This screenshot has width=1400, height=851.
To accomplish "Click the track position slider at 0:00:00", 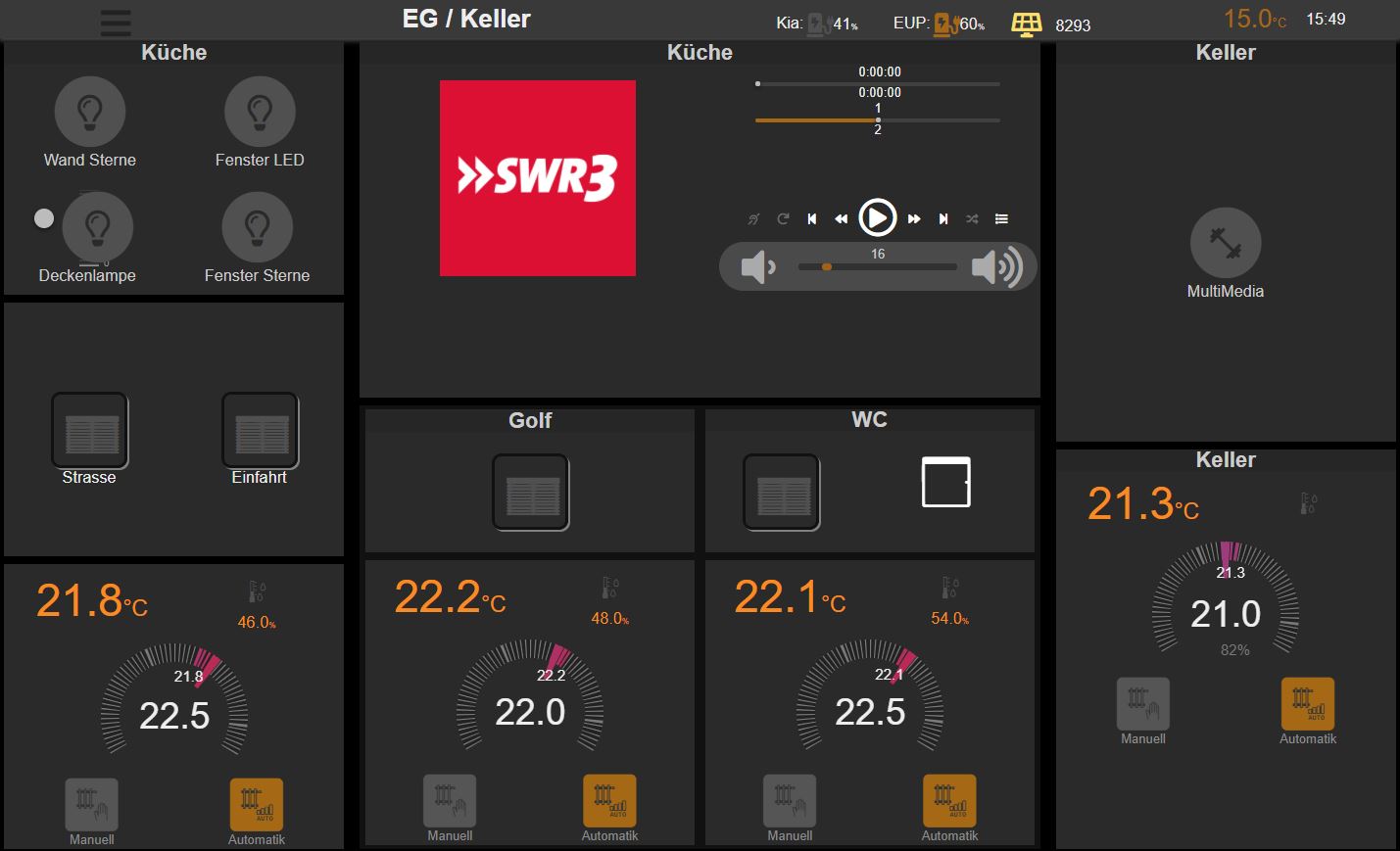I will click(878, 84).
